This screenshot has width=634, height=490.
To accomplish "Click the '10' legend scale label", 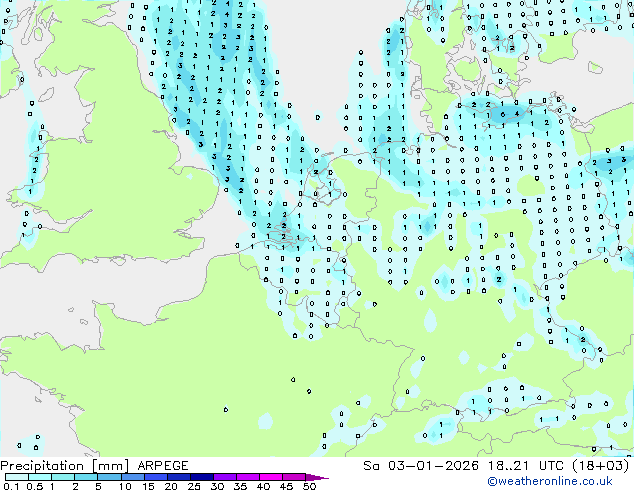I will tap(125, 486).
